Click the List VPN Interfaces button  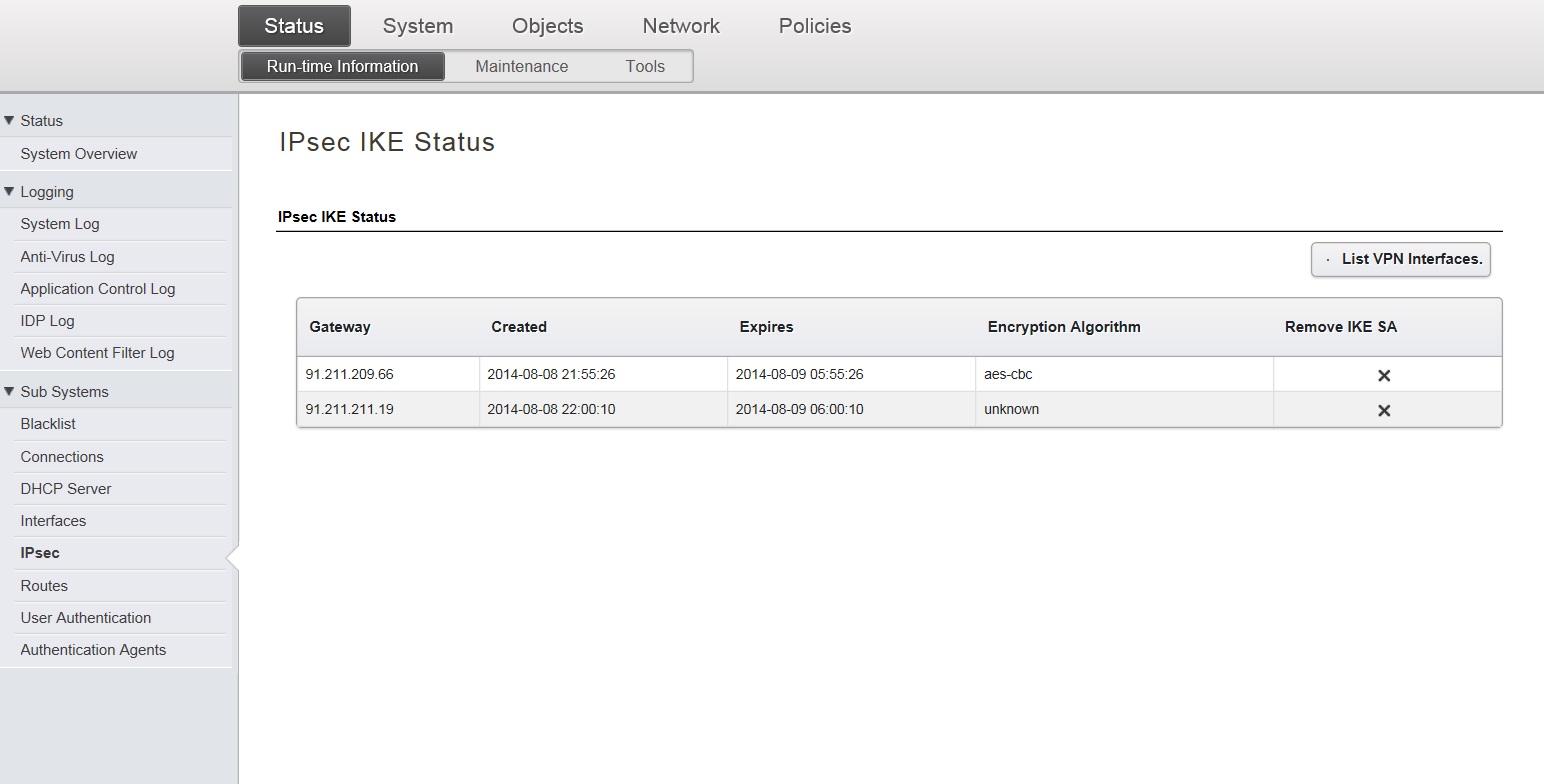pyautogui.click(x=1401, y=259)
